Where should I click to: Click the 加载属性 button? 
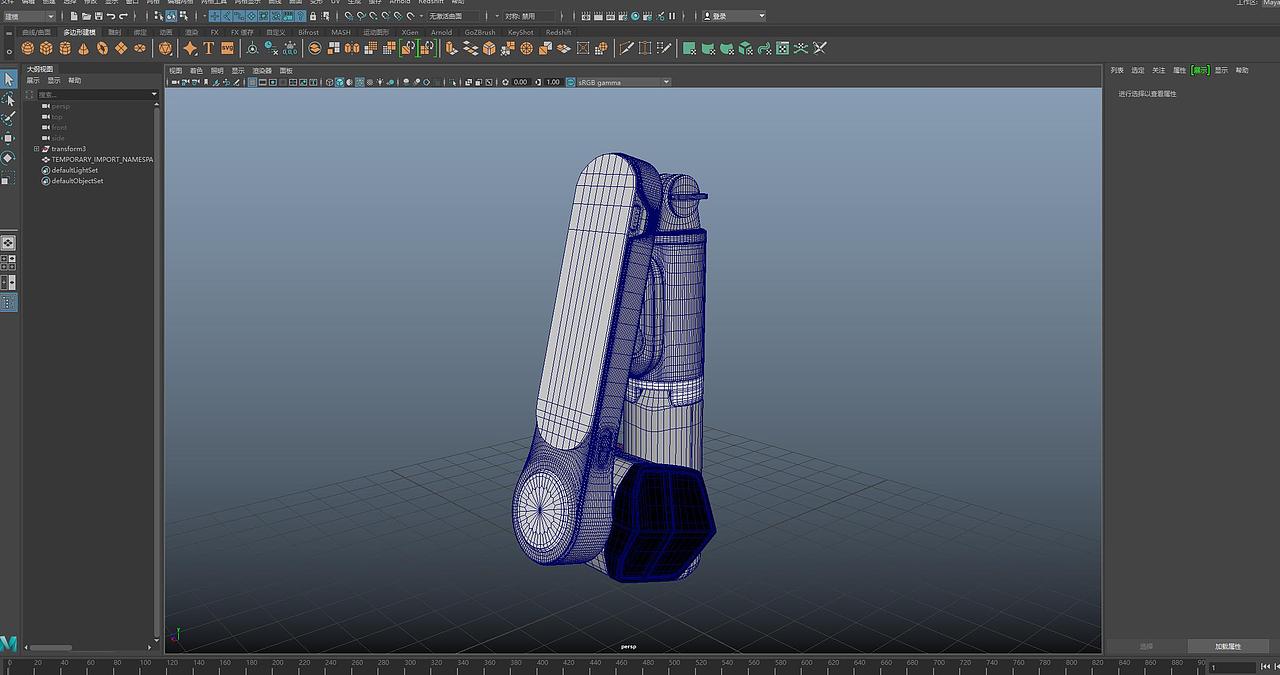[x=1228, y=646]
